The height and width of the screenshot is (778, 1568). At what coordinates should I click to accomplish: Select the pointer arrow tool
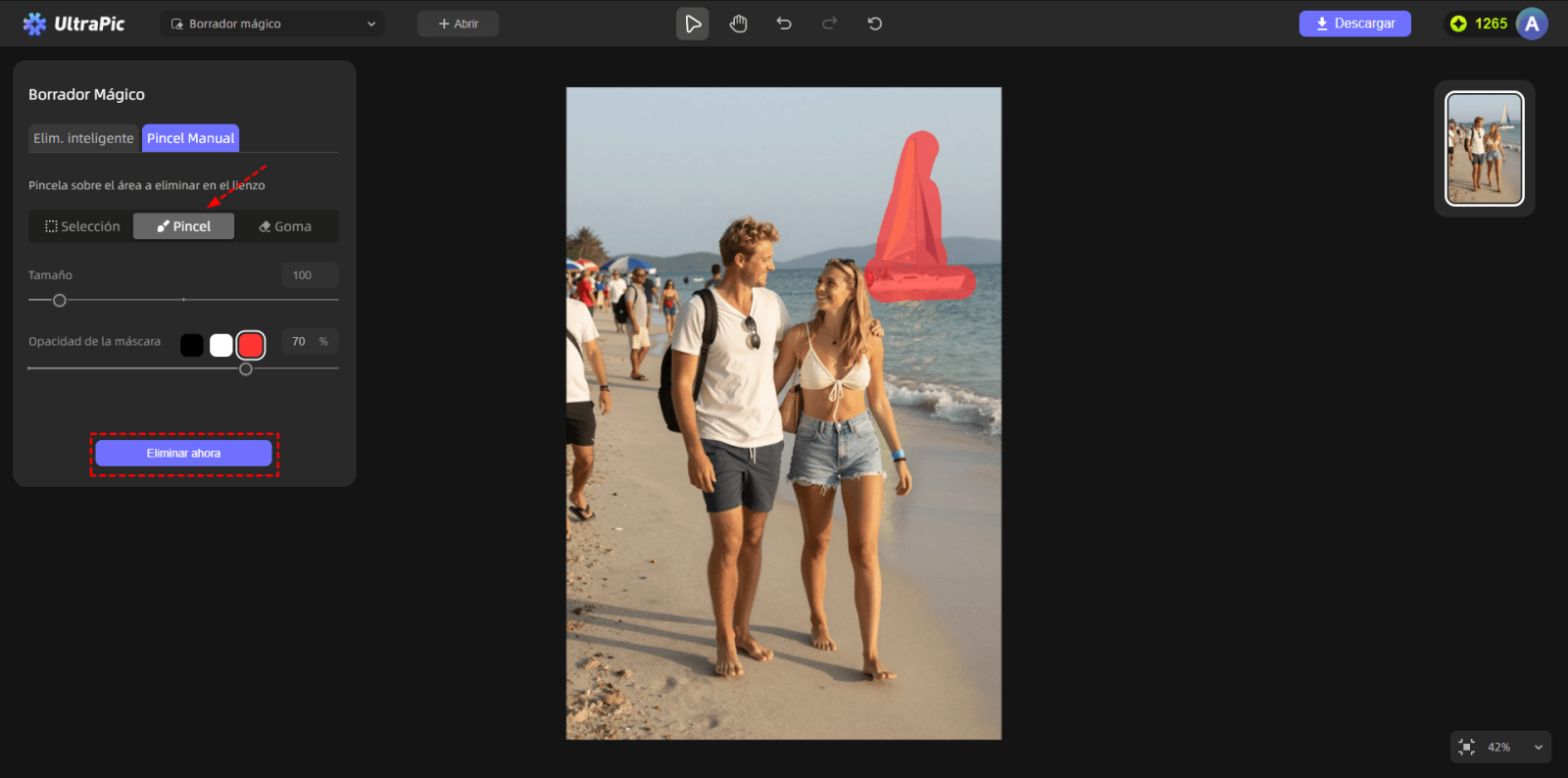693,24
